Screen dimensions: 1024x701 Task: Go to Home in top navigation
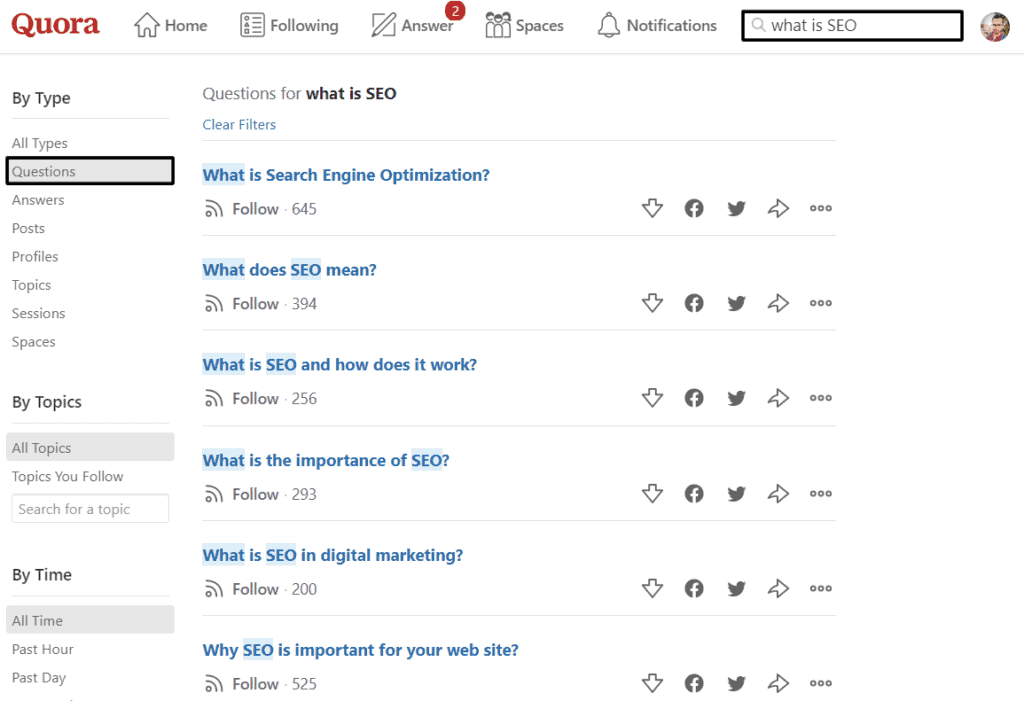pos(170,25)
